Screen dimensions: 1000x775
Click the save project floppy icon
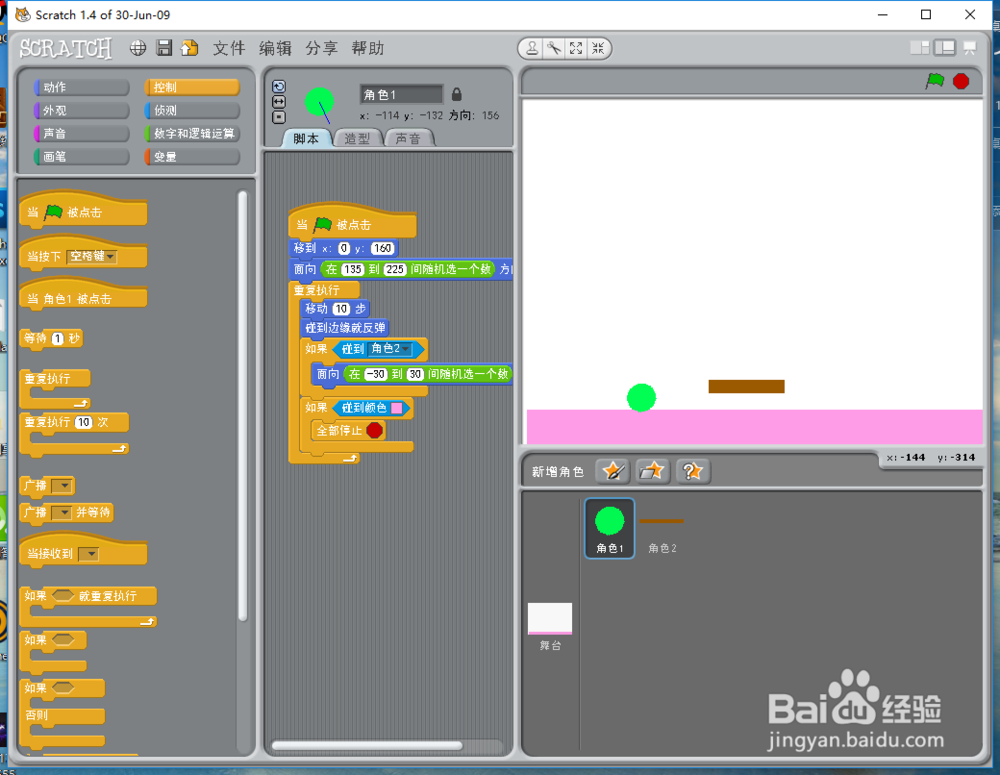coord(164,48)
